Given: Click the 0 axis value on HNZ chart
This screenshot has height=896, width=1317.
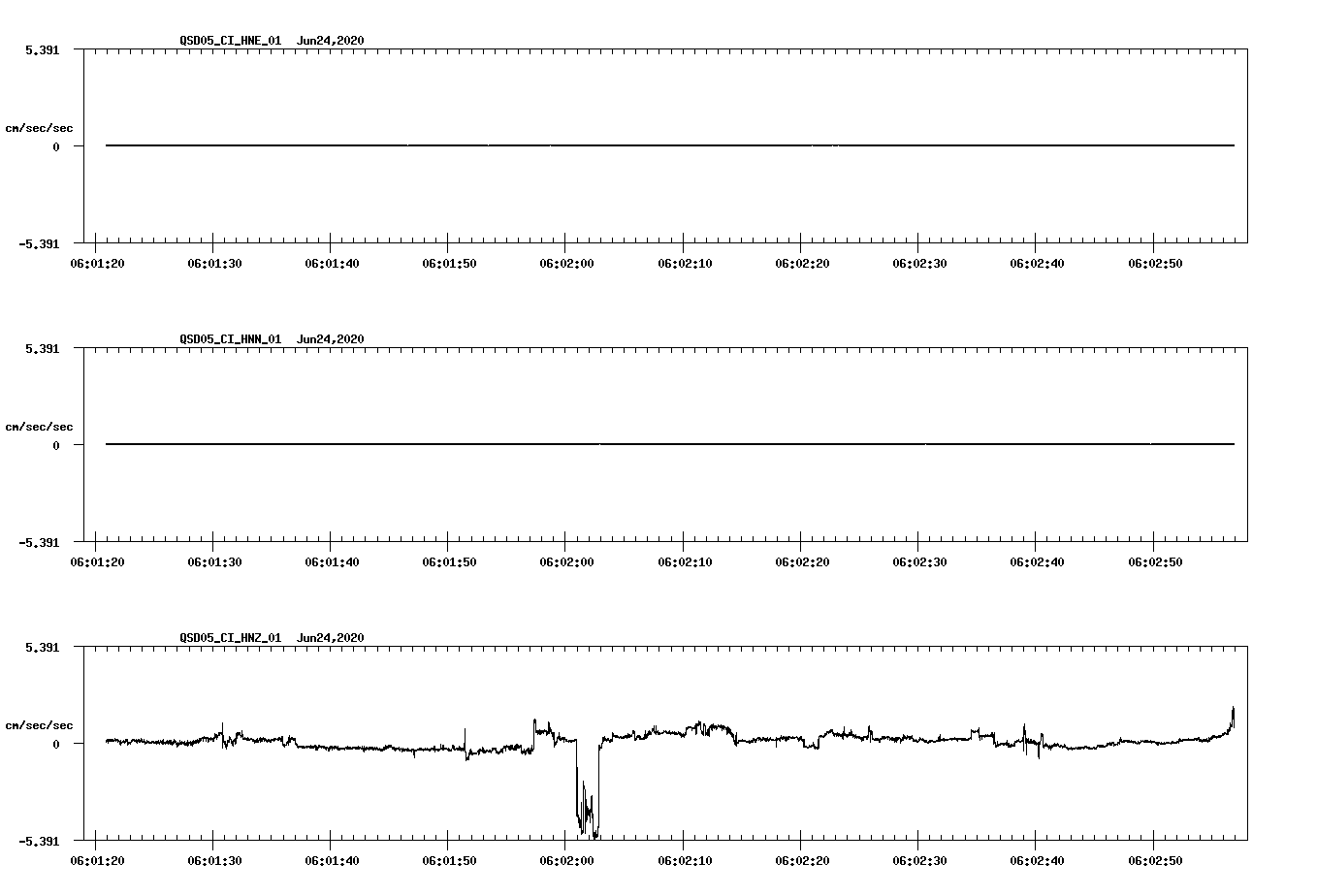Looking at the screenshot, I should (56, 745).
